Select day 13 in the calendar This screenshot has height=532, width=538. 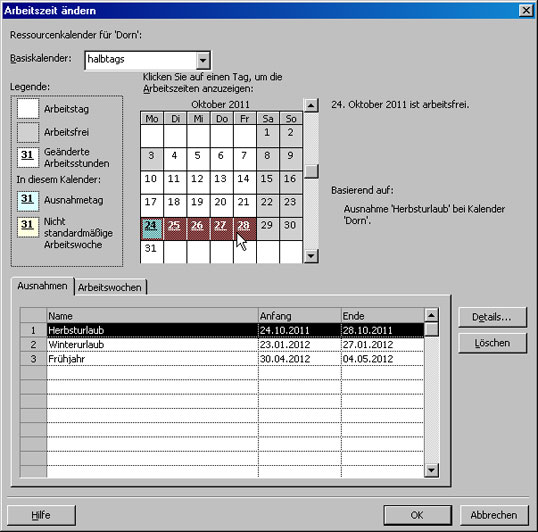221,182
